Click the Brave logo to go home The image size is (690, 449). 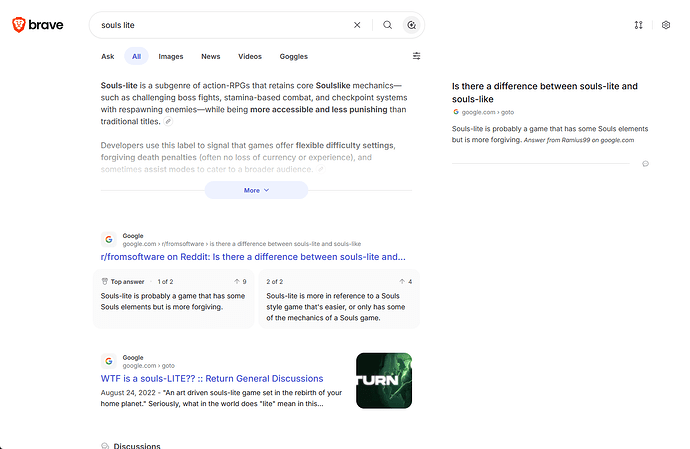37,25
